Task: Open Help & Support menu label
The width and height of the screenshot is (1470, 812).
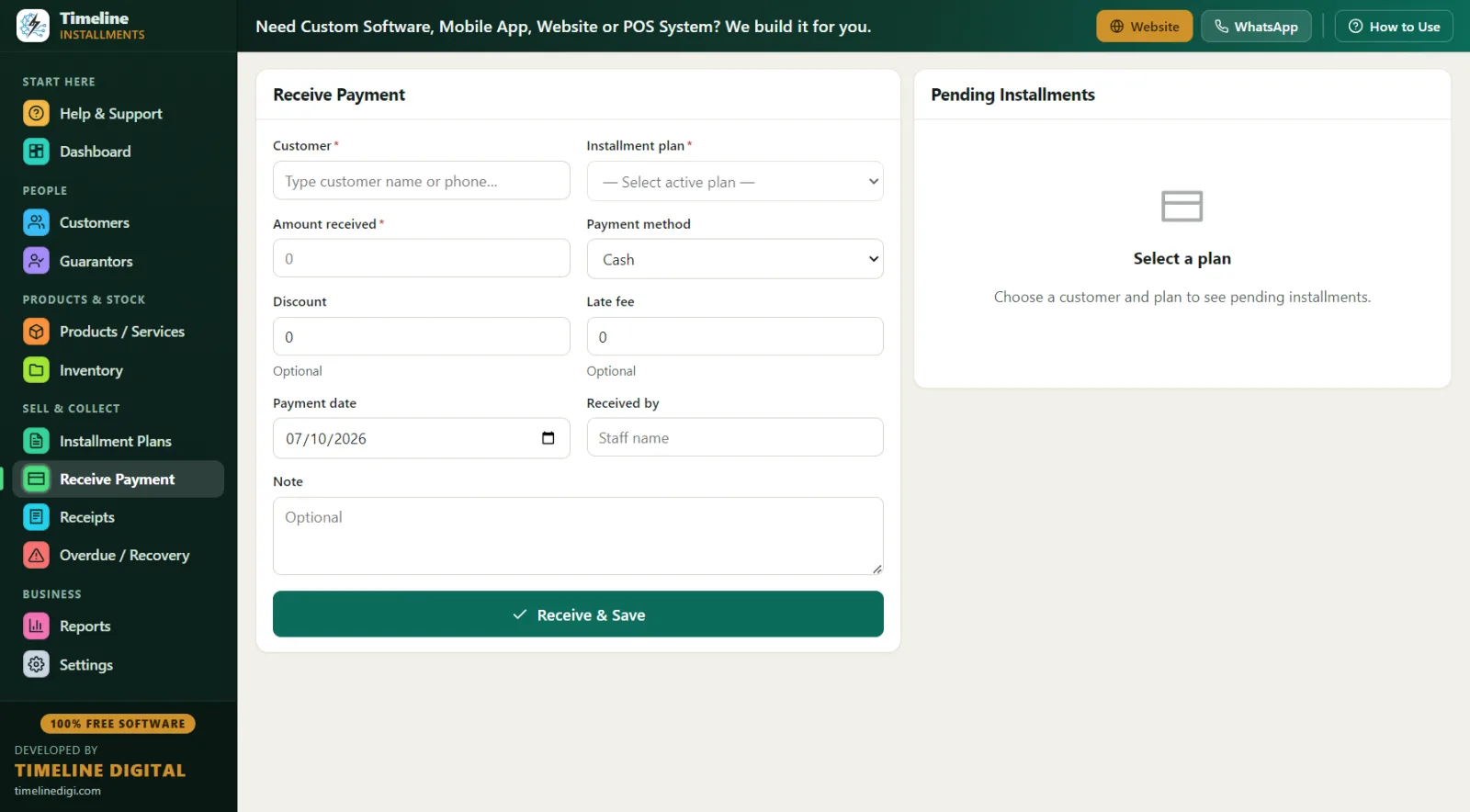Action: pos(111,114)
